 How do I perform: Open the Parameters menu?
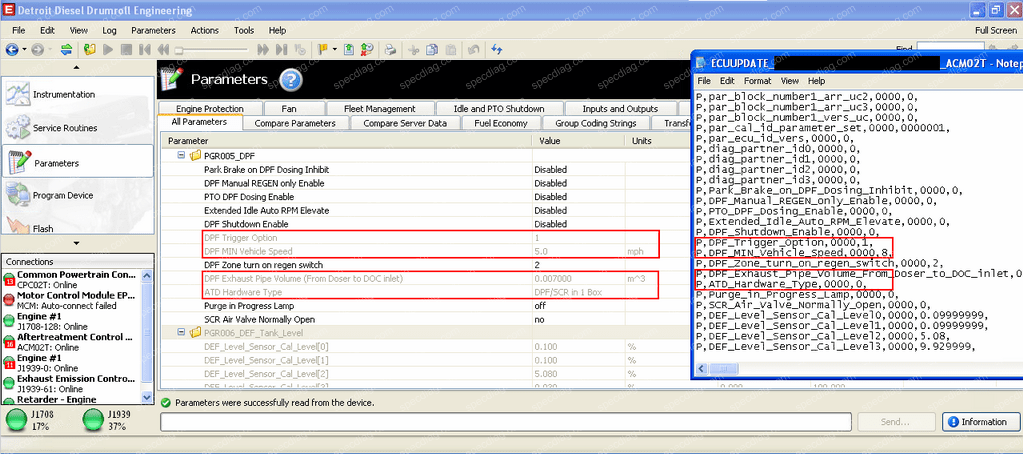tap(153, 30)
